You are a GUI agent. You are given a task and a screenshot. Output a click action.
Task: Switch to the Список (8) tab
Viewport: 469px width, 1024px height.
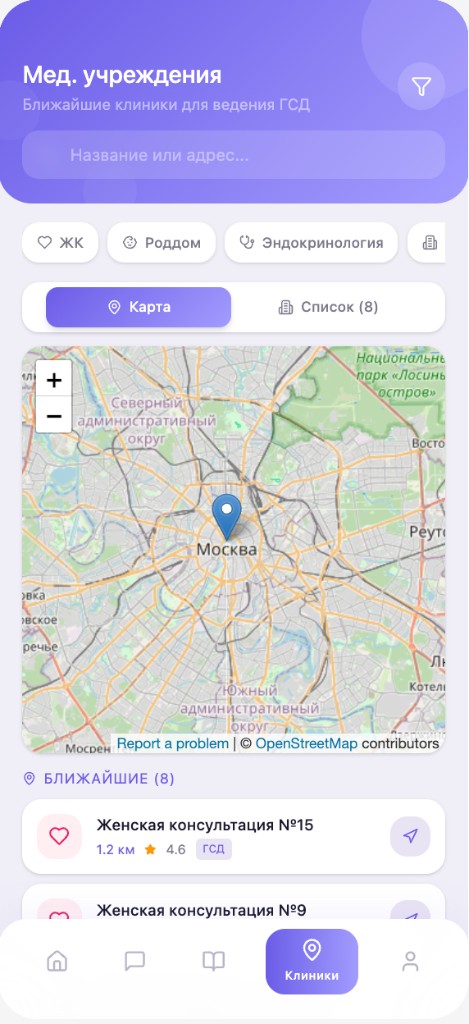point(329,307)
